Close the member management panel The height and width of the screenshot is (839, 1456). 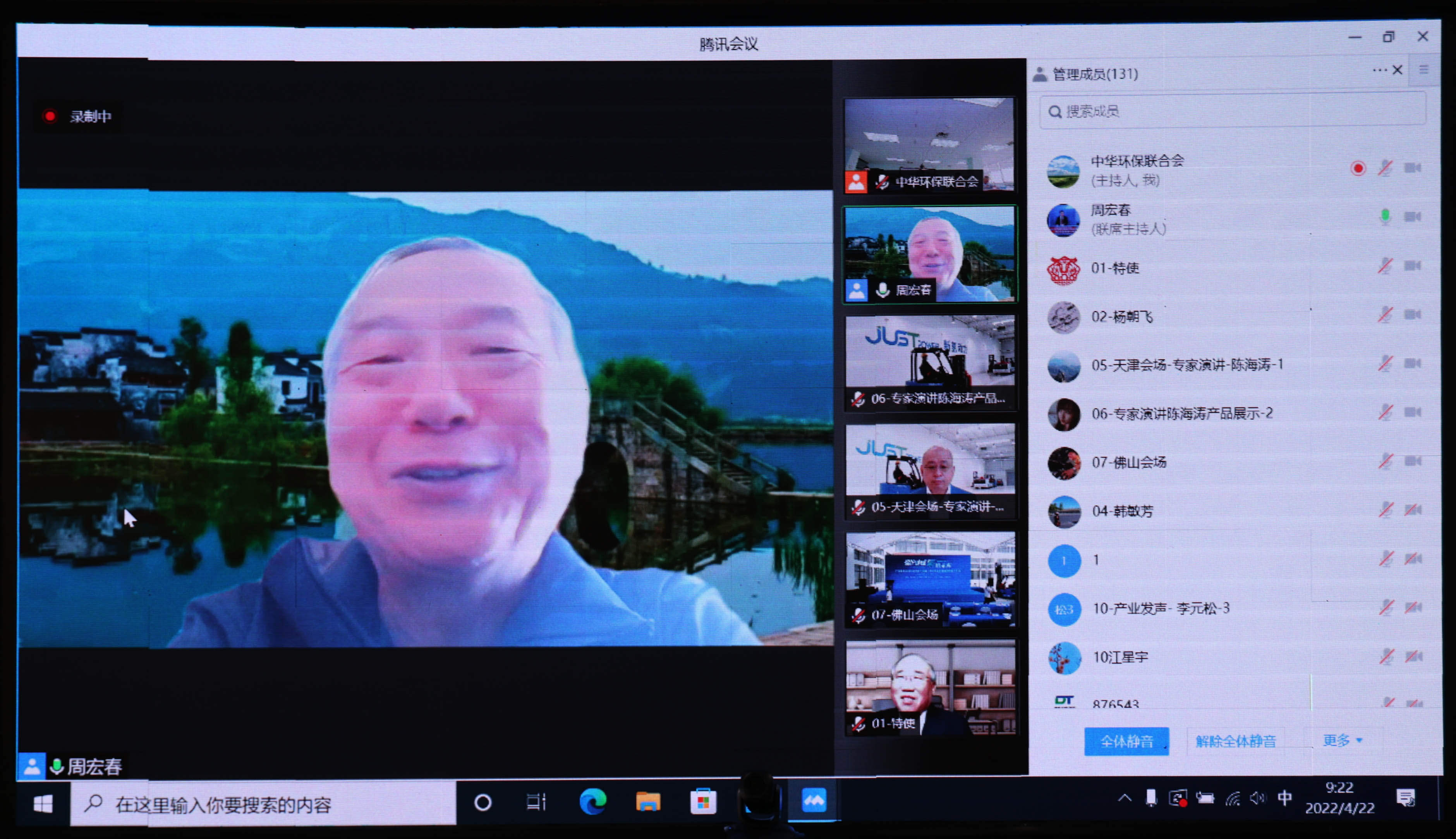[1398, 70]
